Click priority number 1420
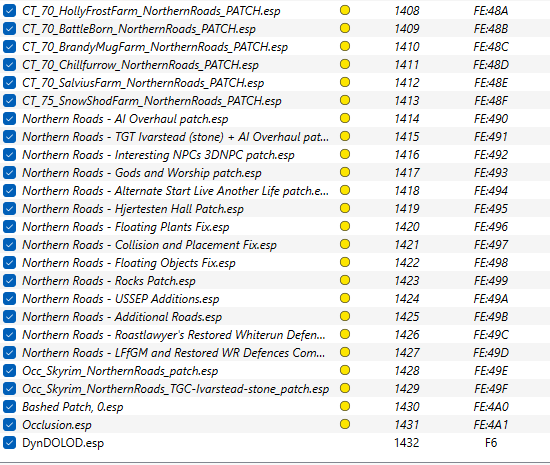This screenshot has height=465, width=550. click(407, 227)
